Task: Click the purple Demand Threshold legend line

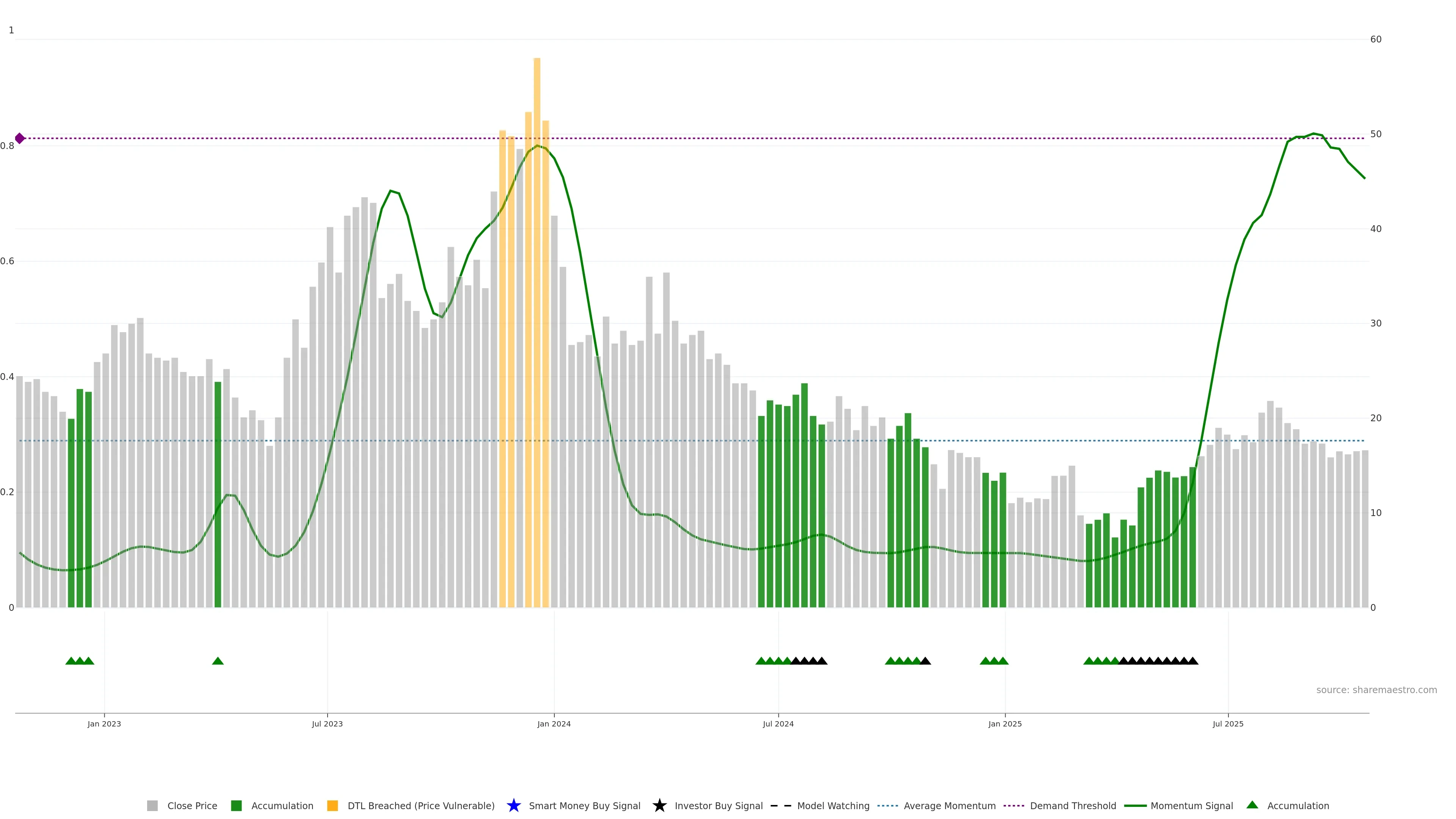Action: (x=1014, y=805)
